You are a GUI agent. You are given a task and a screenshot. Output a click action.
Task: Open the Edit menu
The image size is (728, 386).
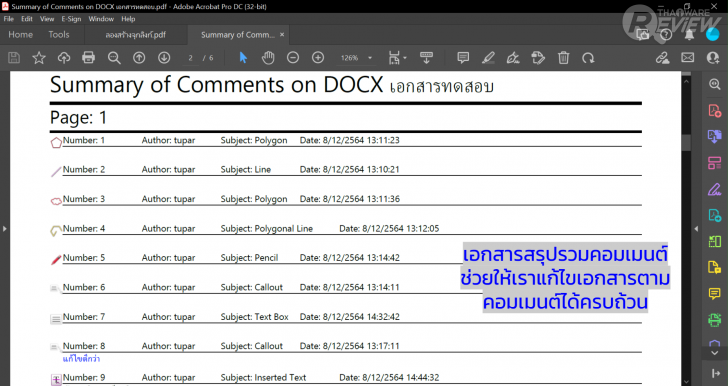pyautogui.click(x=27, y=19)
